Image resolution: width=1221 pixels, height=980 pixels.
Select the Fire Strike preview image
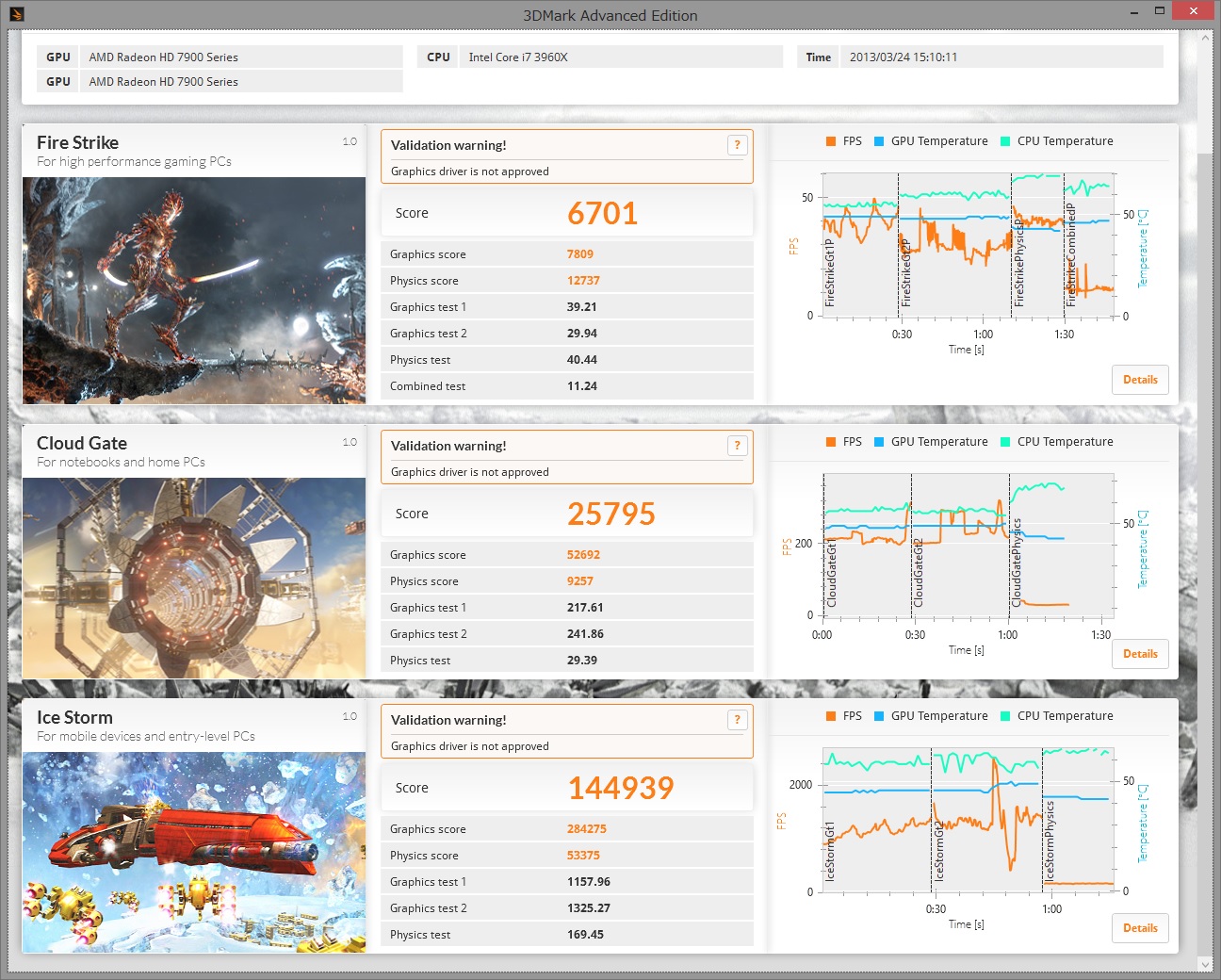[194, 290]
